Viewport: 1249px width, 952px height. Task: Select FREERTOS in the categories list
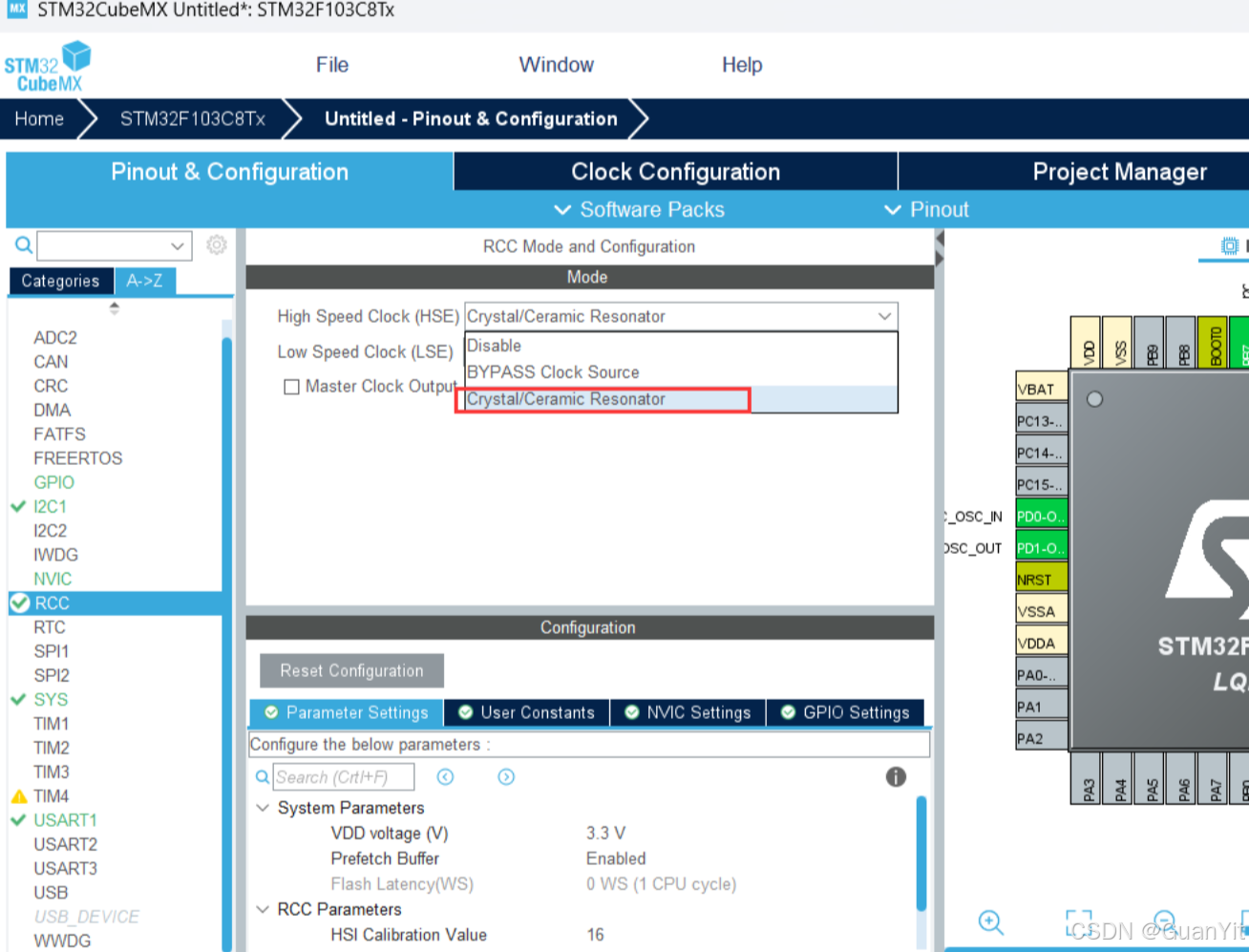tap(78, 458)
